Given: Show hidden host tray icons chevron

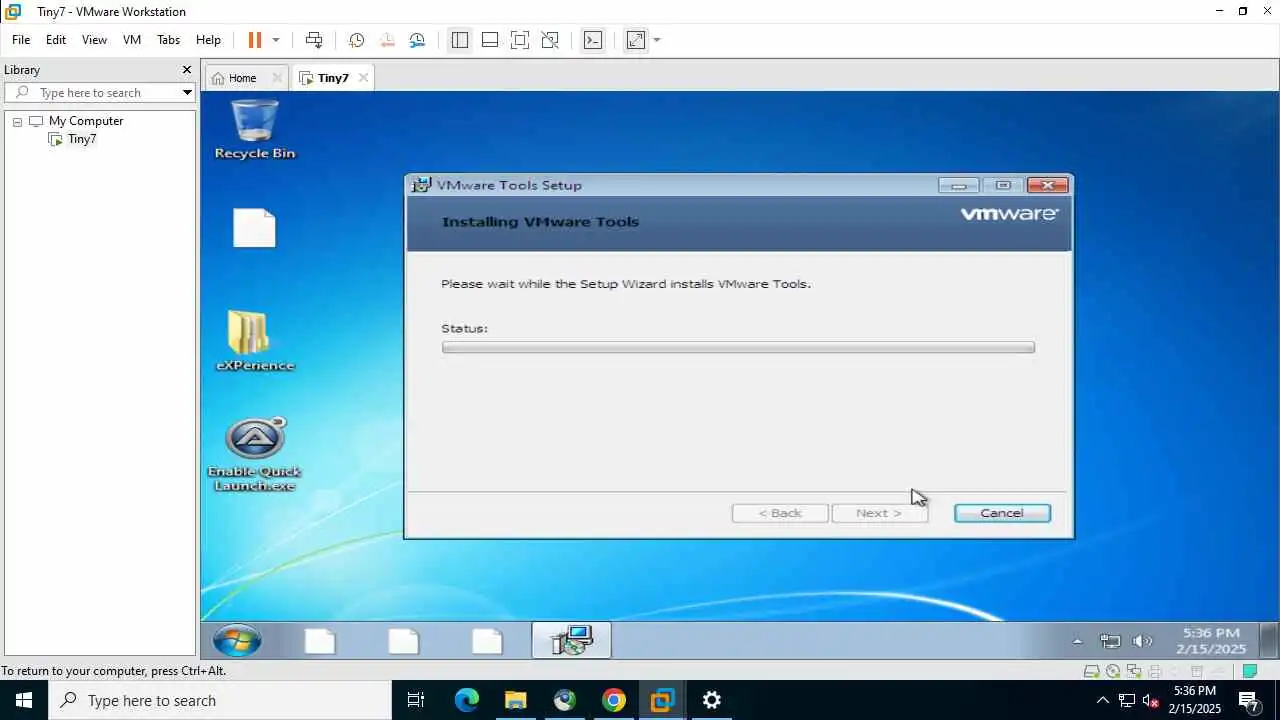Looking at the screenshot, I should tap(1102, 700).
